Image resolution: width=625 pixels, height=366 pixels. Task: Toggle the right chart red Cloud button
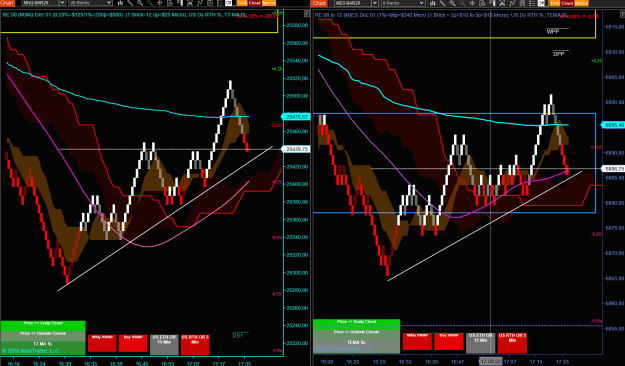click(567, 3)
